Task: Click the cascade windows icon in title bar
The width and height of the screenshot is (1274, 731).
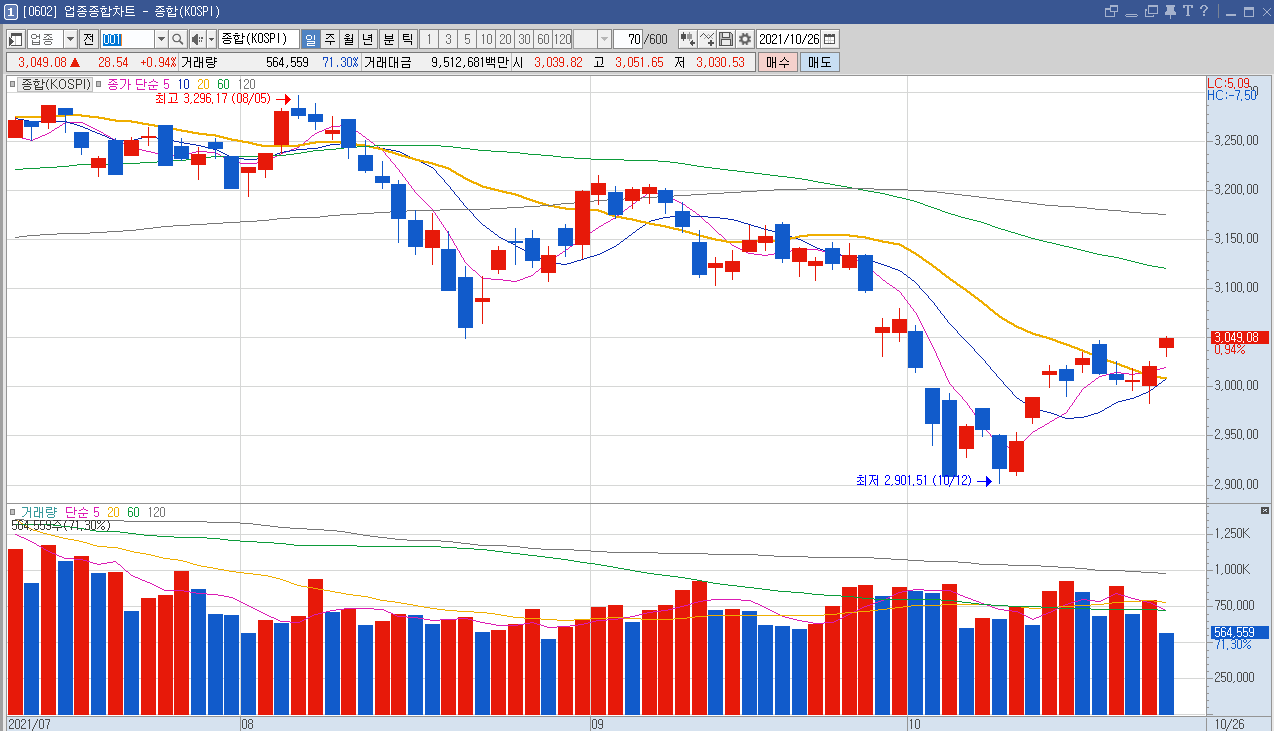Action: tap(1151, 11)
